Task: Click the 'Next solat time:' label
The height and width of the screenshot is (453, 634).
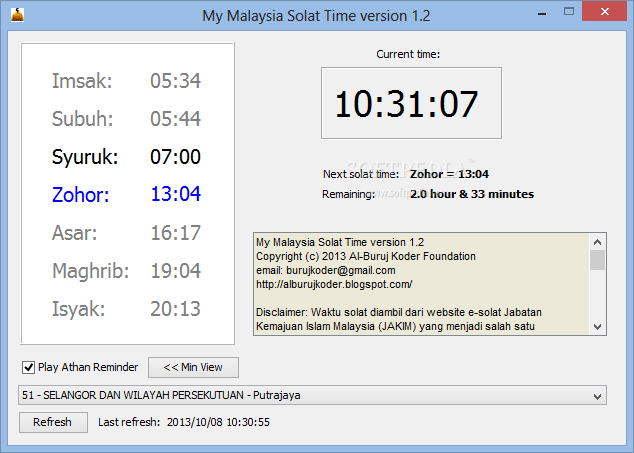Action: tap(361, 174)
